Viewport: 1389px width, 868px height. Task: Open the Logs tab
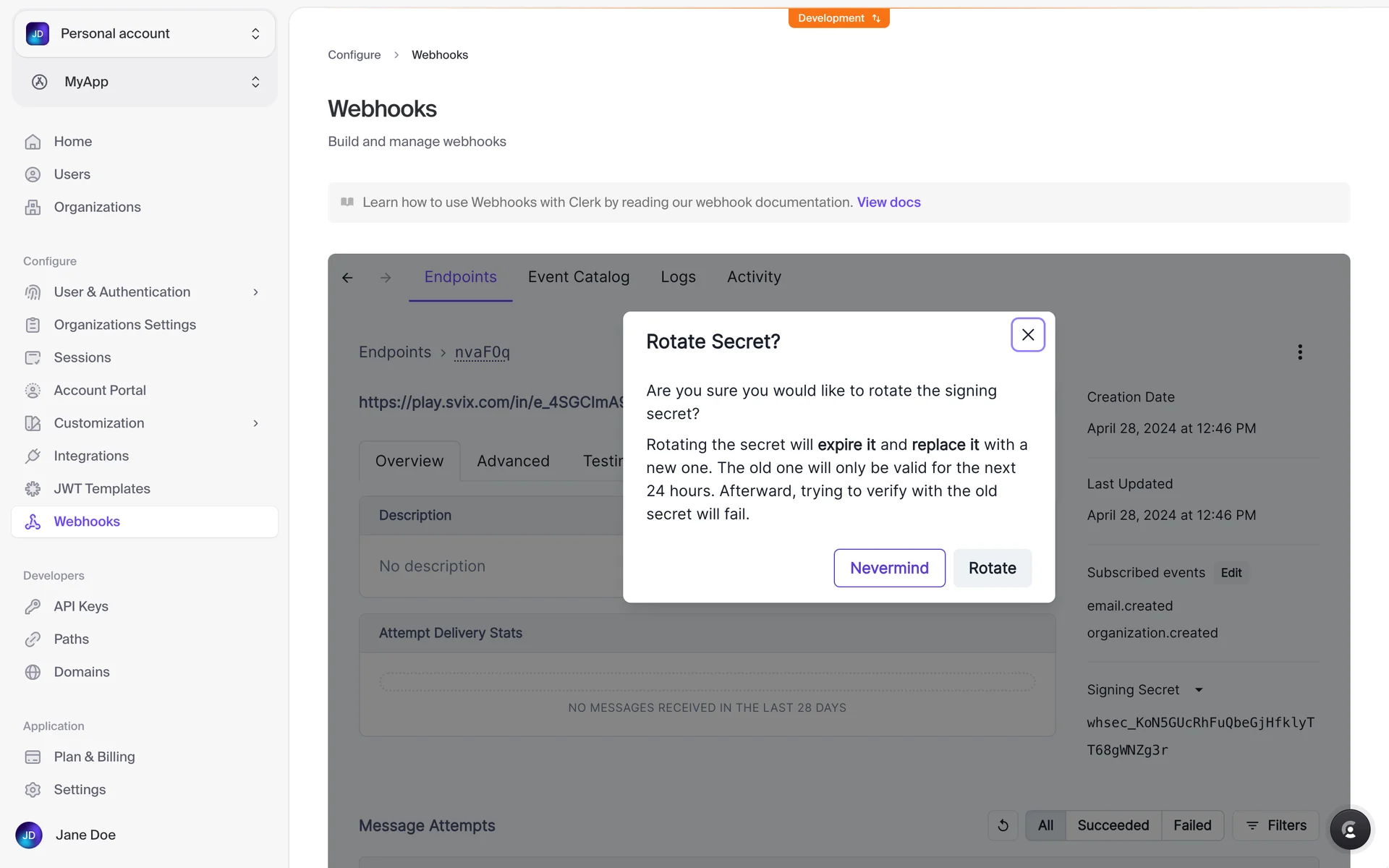coord(677,277)
